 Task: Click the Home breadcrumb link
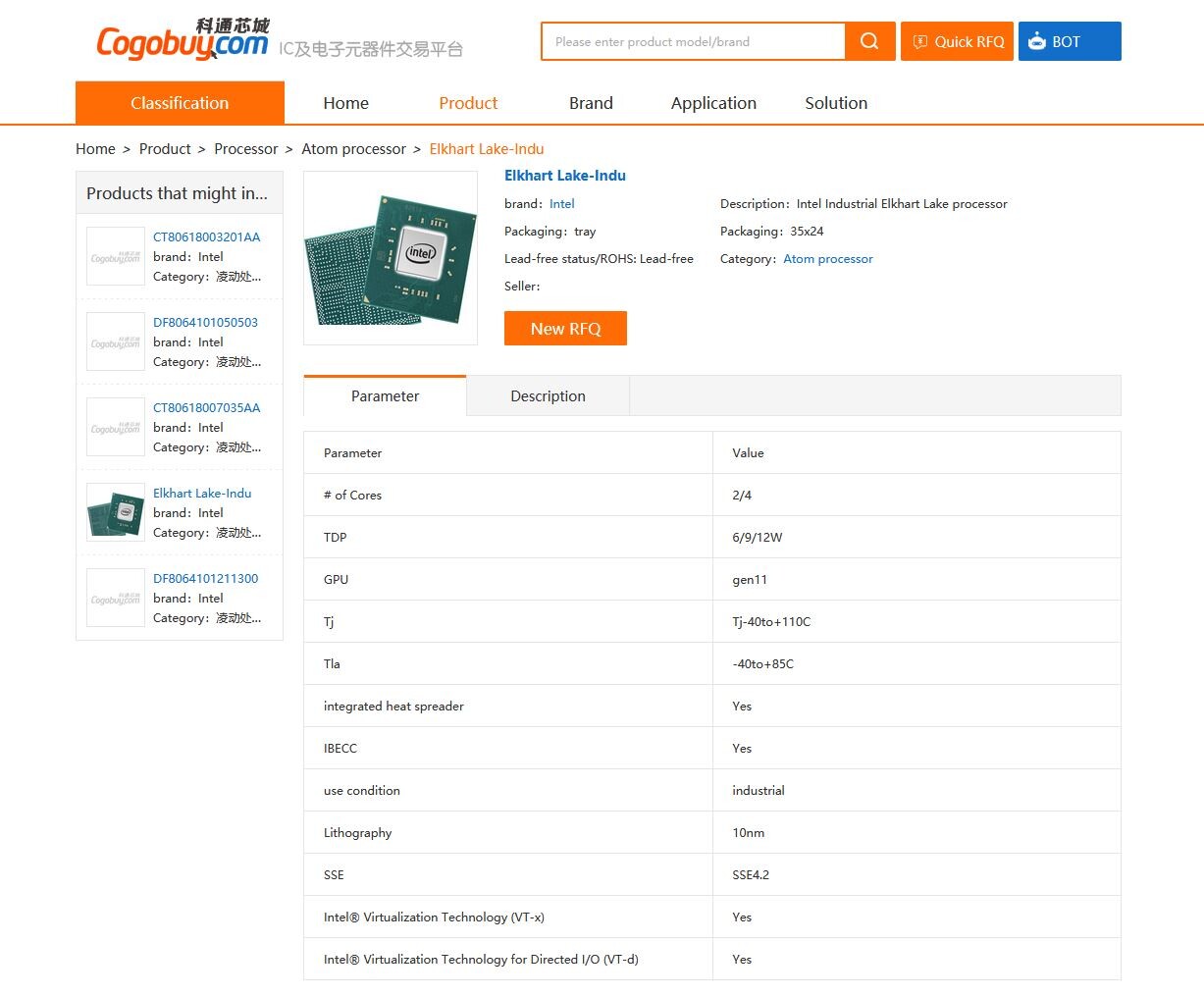click(95, 149)
